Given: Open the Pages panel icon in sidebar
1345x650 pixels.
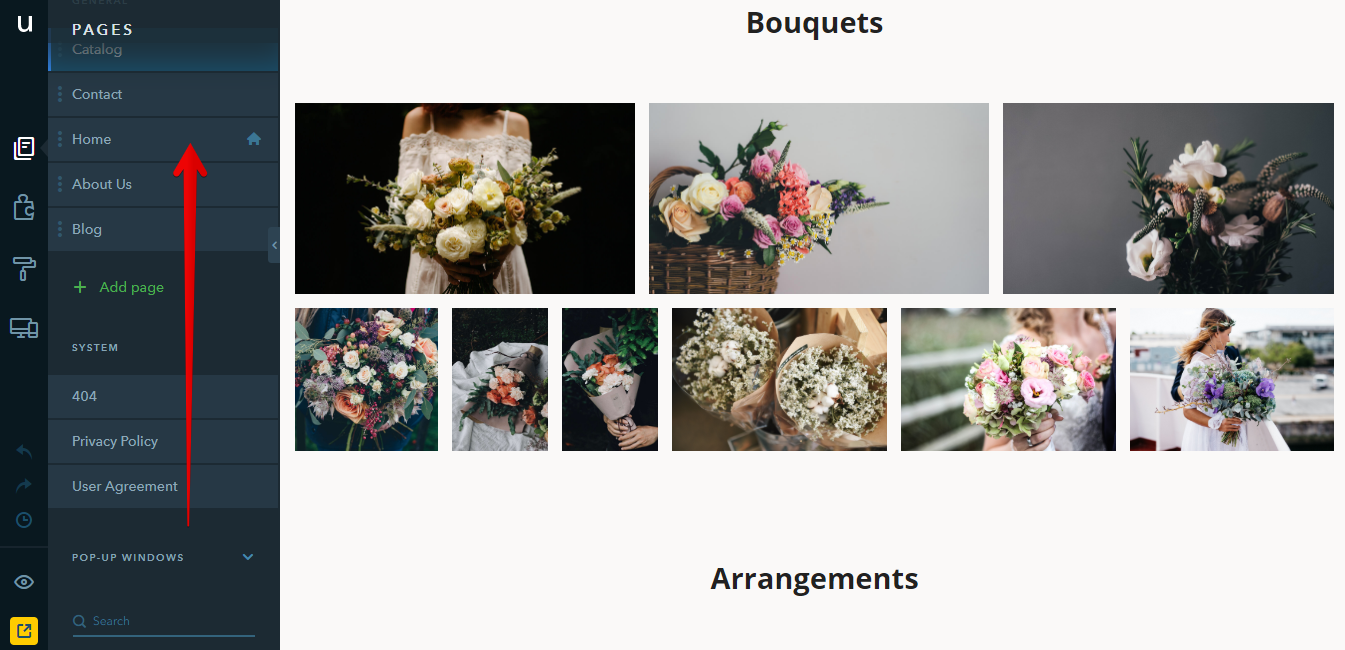Looking at the screenshot, I should point(24,149).
